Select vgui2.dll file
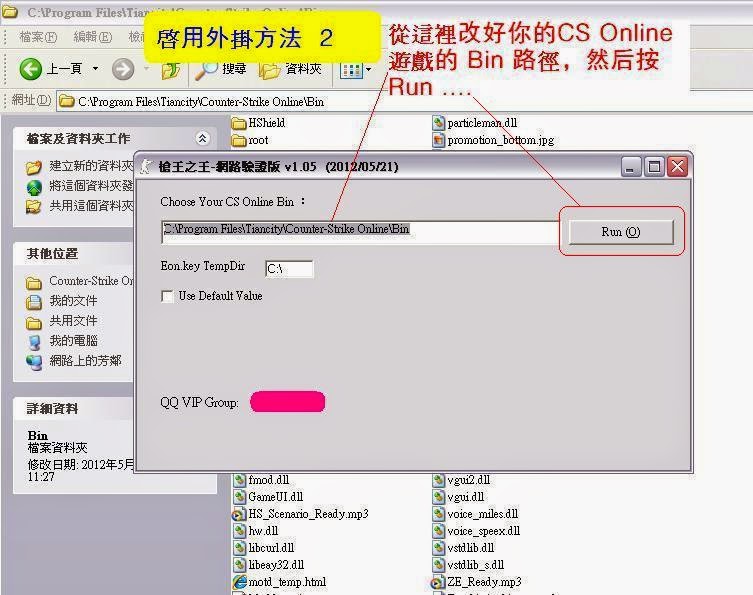This screenshot has width=753, height=595. [x=461, y=480]
